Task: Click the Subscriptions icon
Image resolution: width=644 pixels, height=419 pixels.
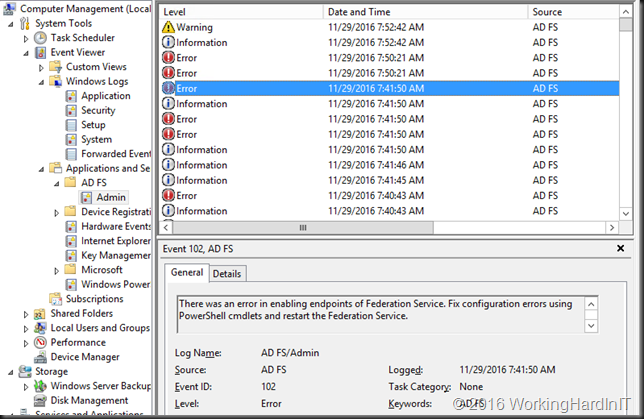Action: point(55,299)
